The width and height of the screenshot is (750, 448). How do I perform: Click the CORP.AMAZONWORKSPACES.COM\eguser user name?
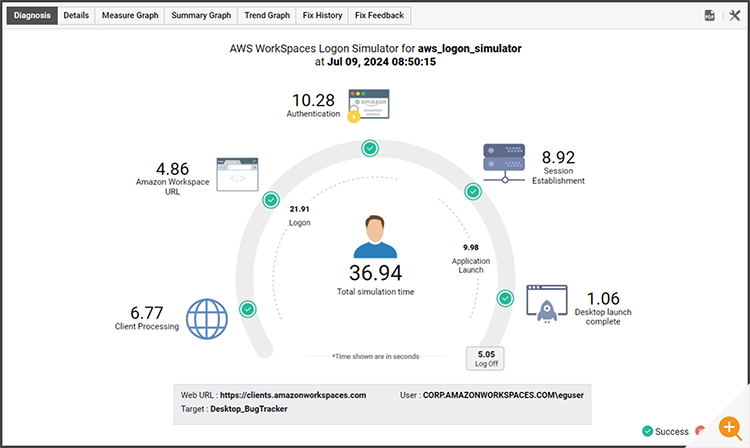tap(503, 395)
